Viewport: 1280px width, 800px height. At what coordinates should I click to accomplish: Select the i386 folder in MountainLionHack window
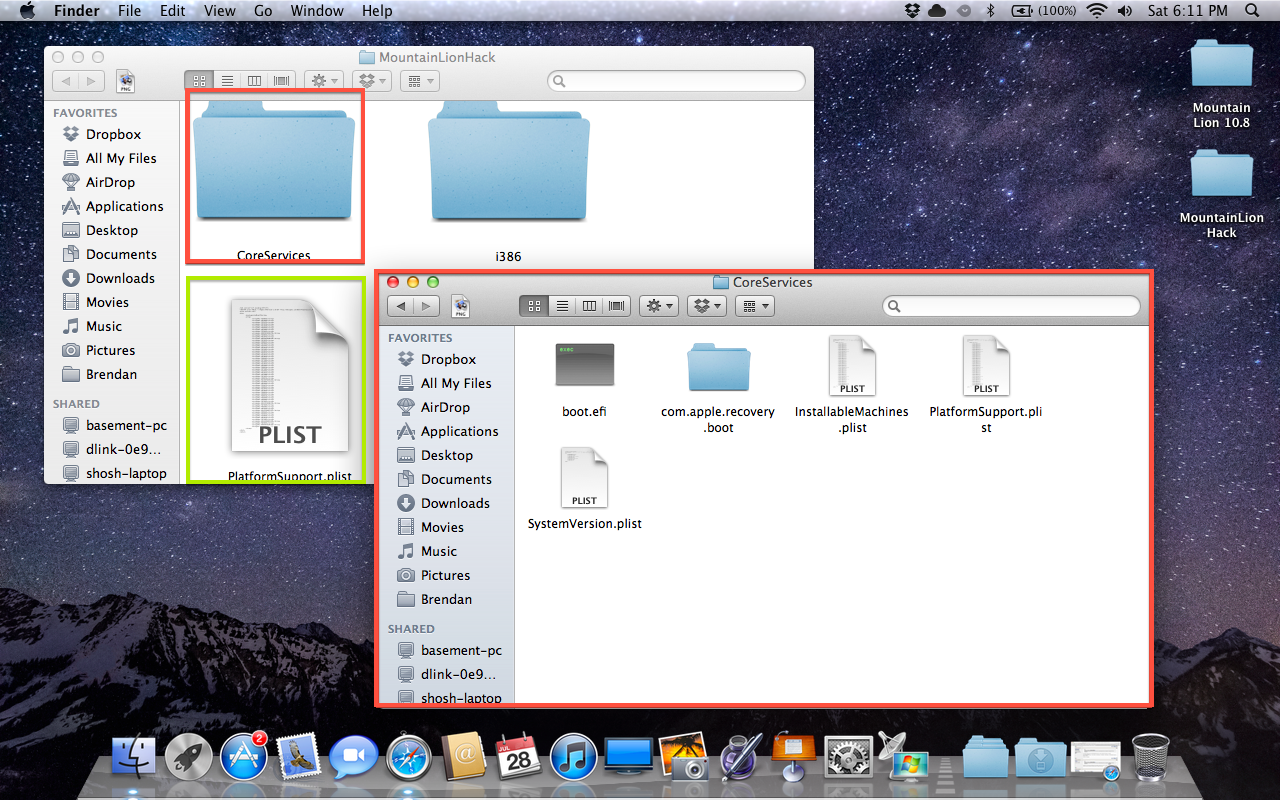(508, 163)
